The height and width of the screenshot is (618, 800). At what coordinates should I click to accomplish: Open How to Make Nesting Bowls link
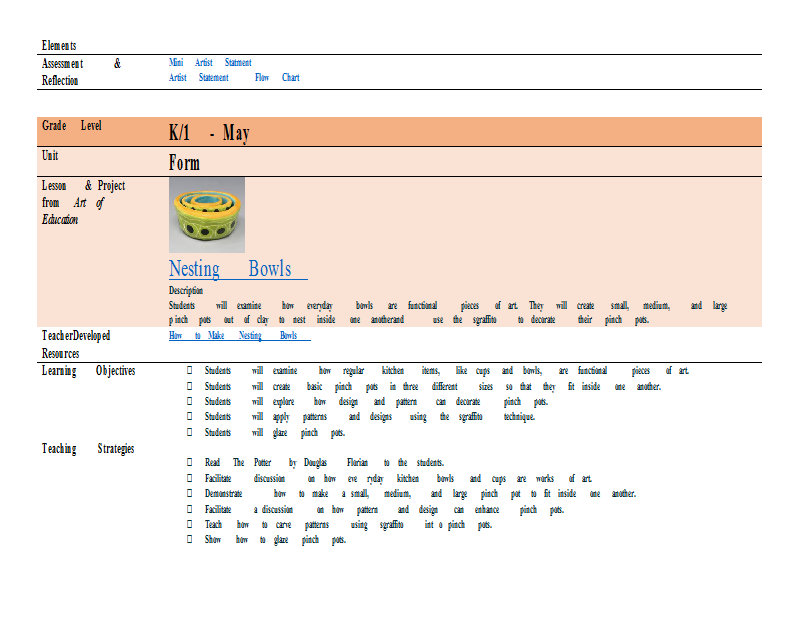point(240,335)
